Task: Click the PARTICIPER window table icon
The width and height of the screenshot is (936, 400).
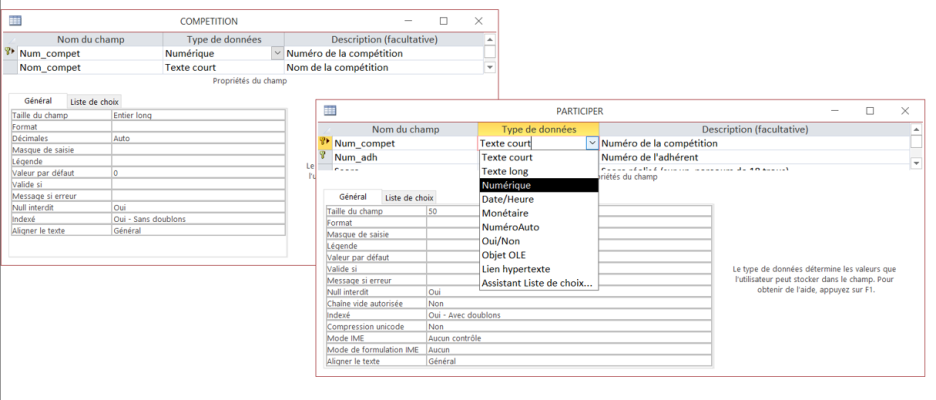Action: 330,110
